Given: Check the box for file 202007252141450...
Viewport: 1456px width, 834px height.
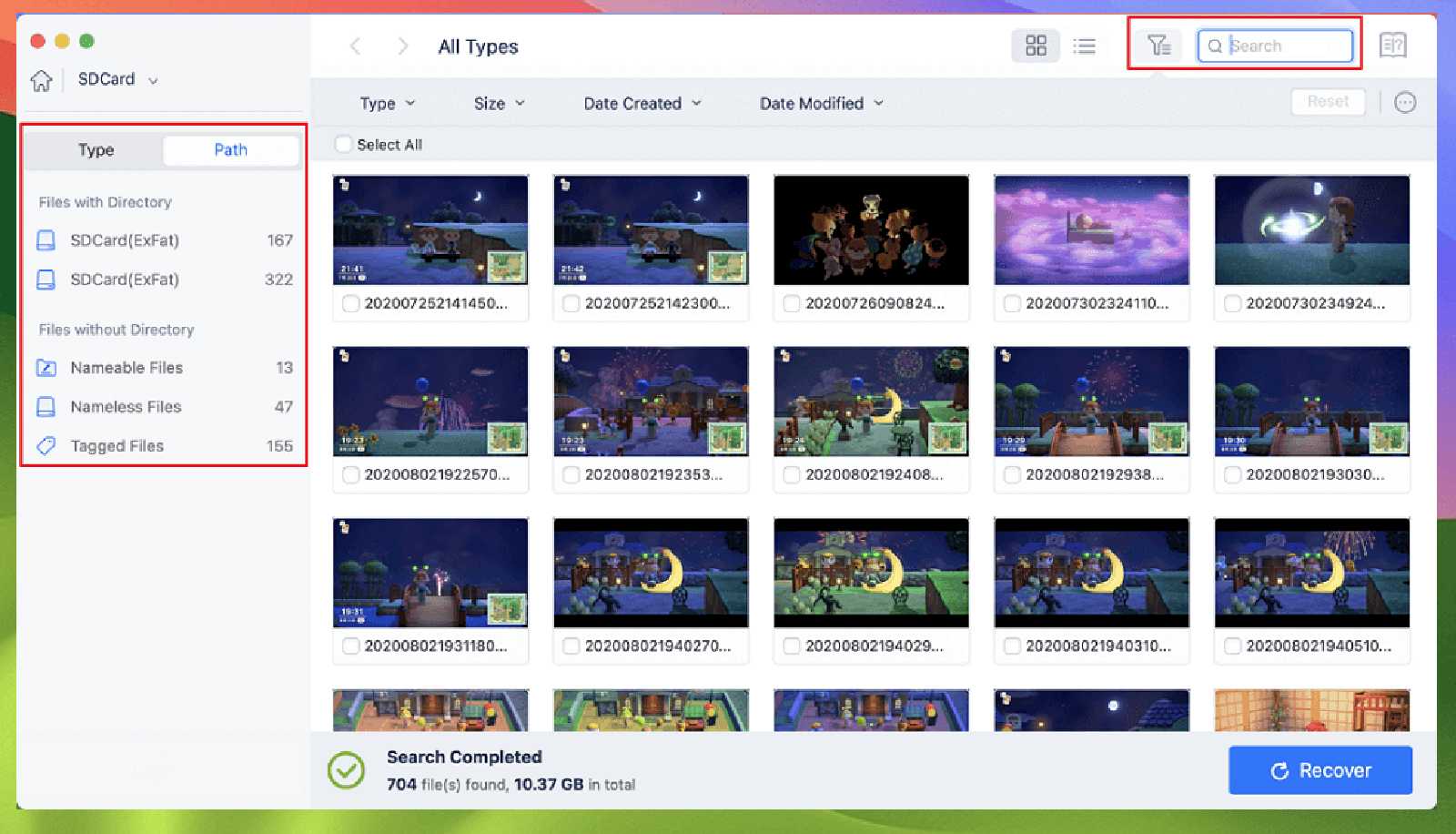Looking at the screenshot, I should tap(350, 303).
